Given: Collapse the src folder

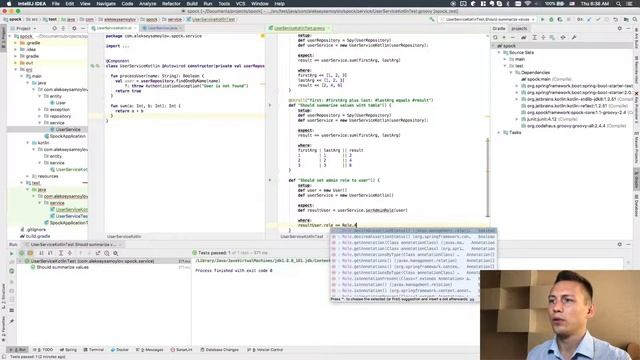Looking at the screenshot, I should click(16, 70).
